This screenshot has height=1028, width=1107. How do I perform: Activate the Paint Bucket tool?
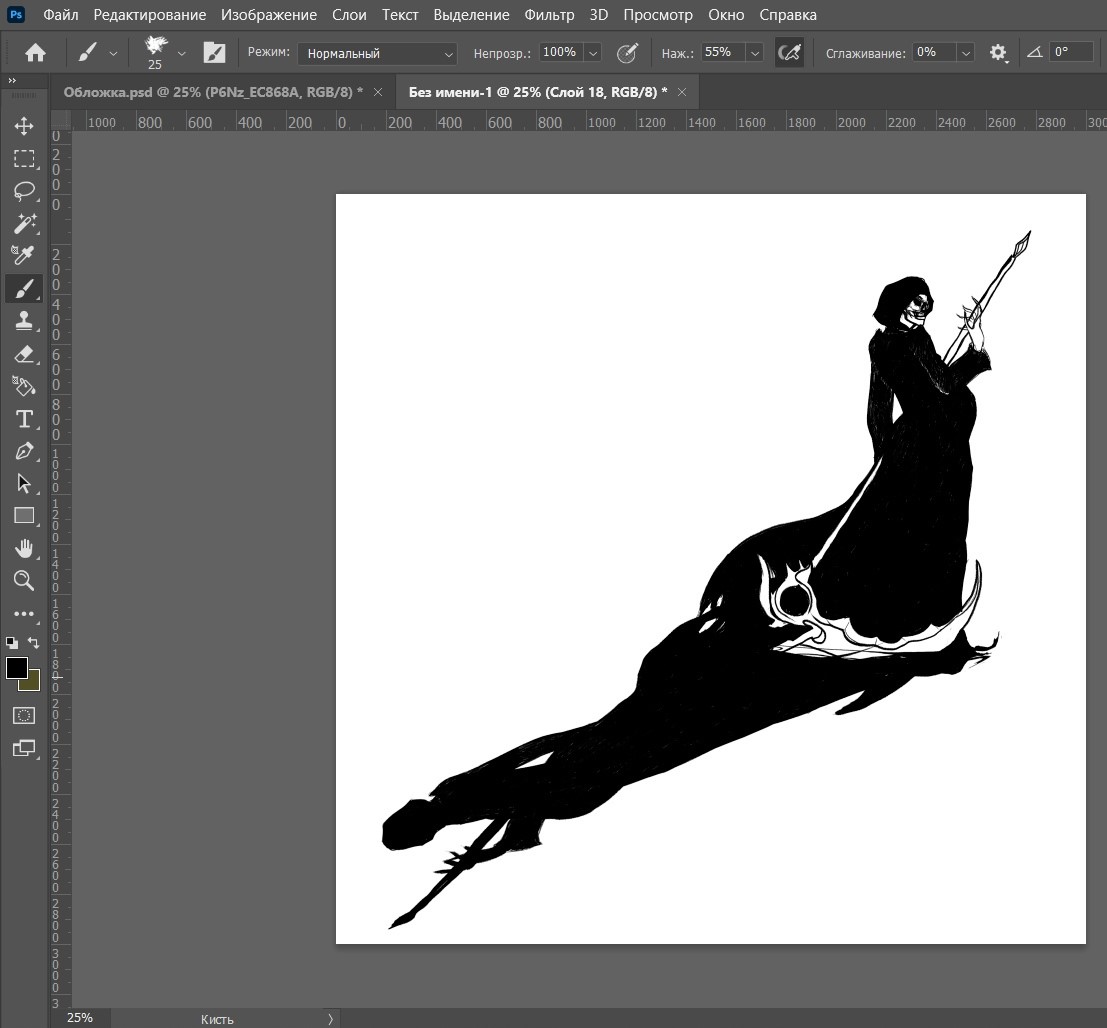tap(24, 386)
